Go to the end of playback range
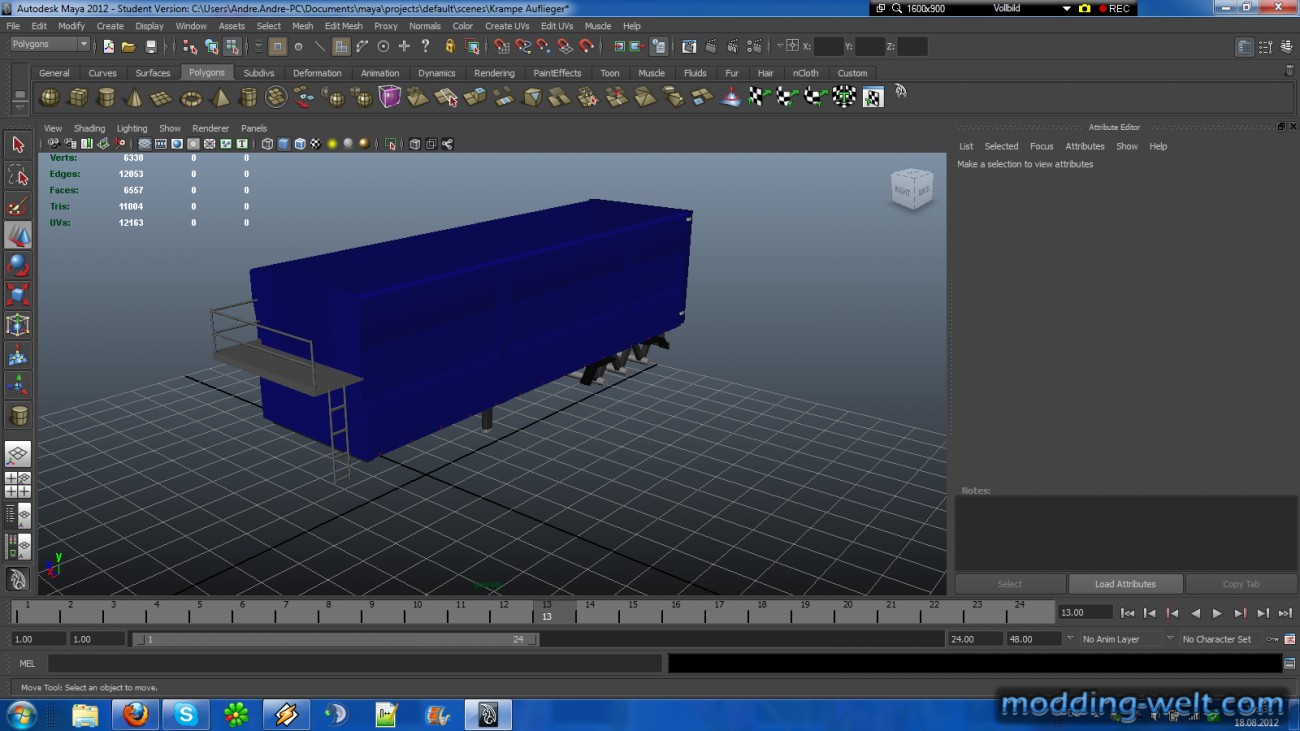 [x=1285, y=613]
